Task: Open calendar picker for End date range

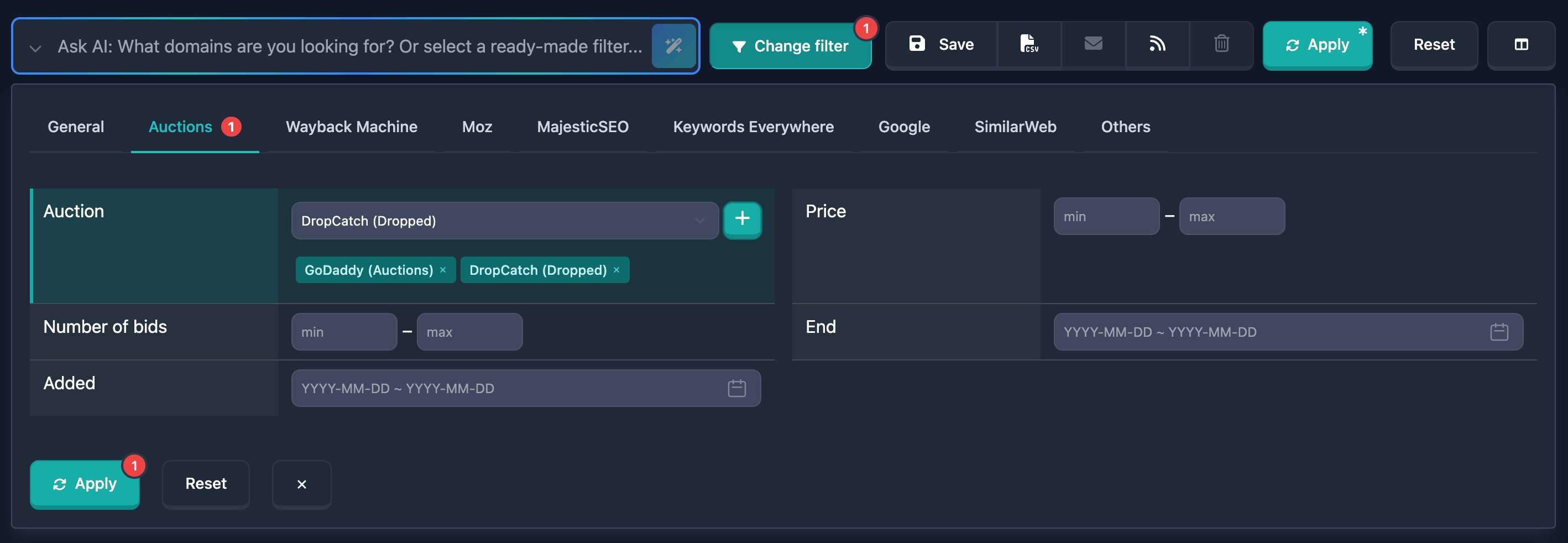Action: 1500,332
